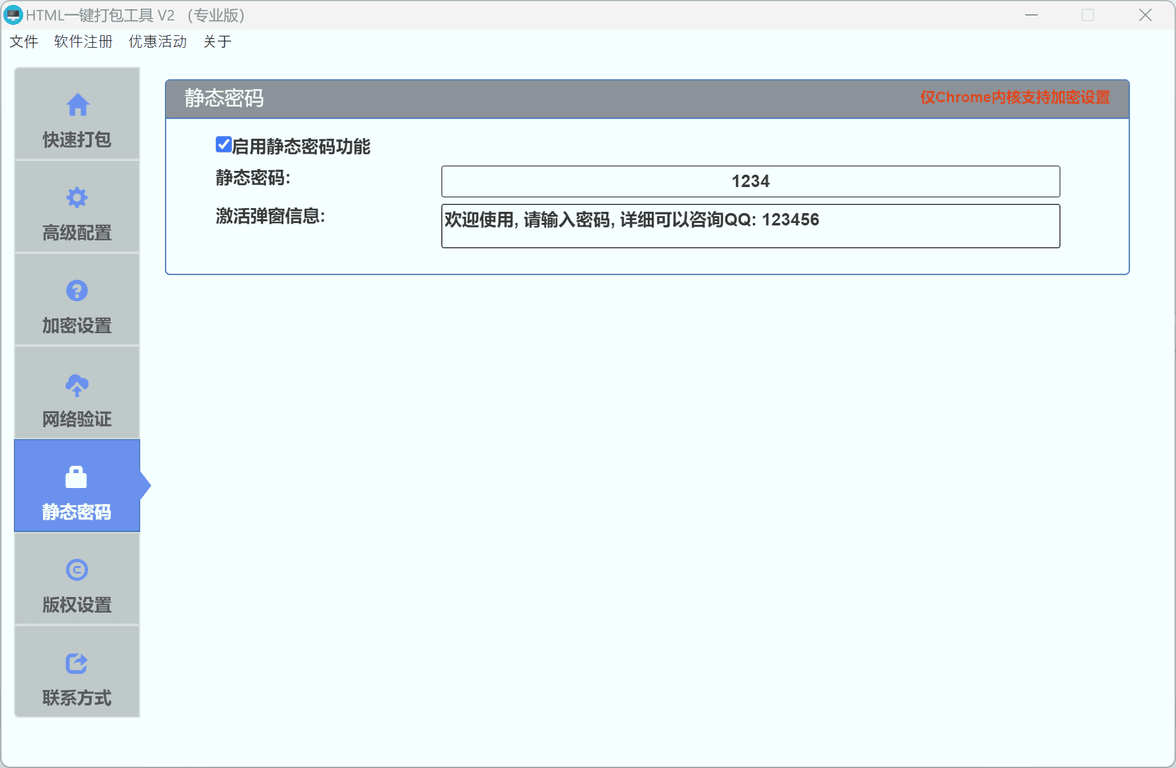The height and width of the screenshot is (768, 1176).
Task: Focus the 激活弹窗信息 message text box
Action: pos(750,226)
